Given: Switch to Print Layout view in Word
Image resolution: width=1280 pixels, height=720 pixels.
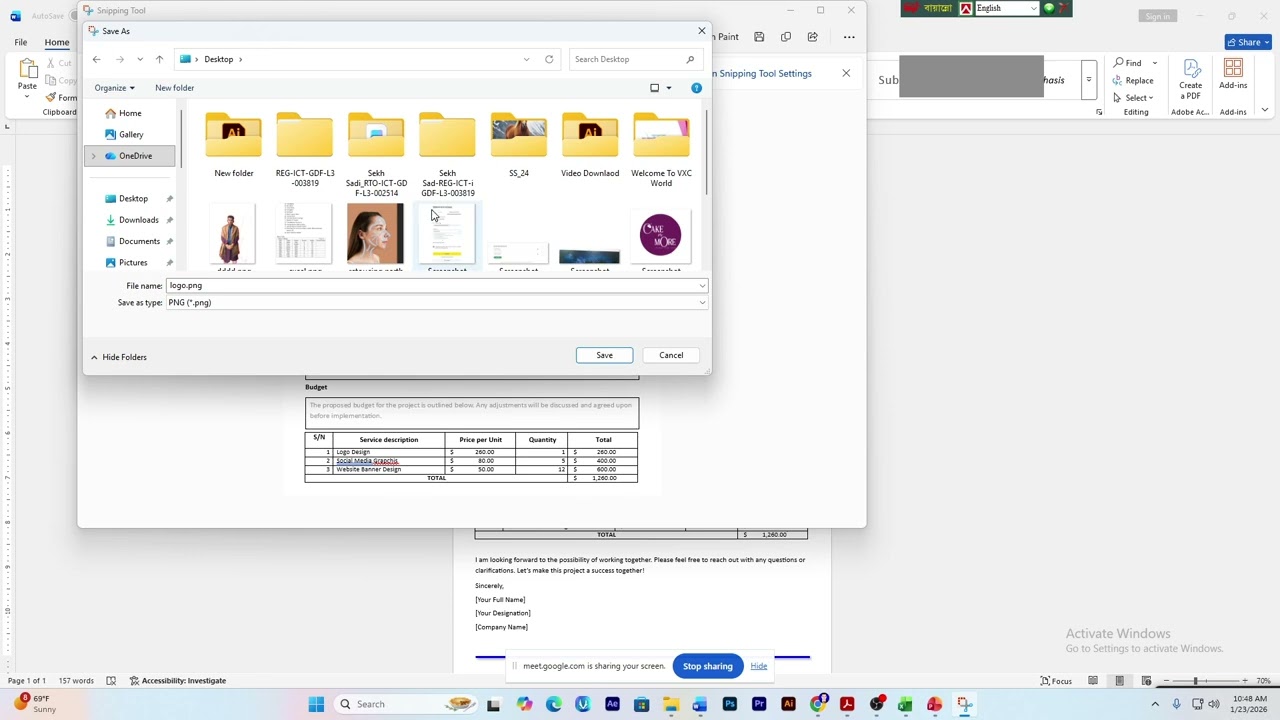Looking at the screenshot, I should point(1119,681).
